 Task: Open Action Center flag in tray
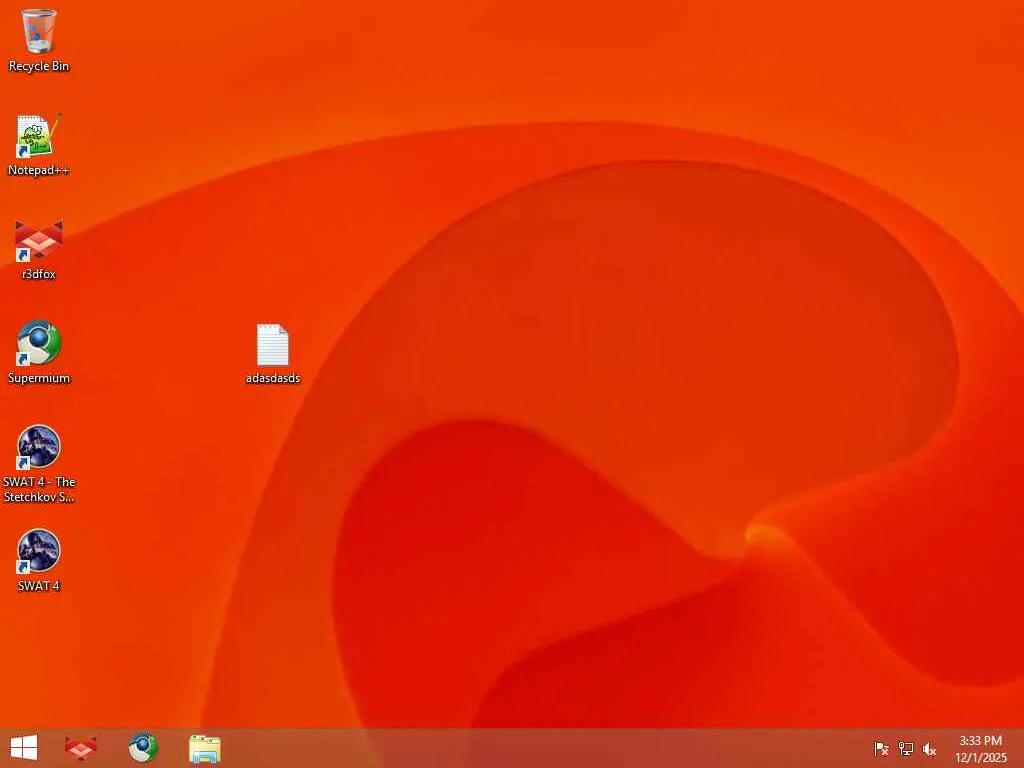tap(881, 749)
